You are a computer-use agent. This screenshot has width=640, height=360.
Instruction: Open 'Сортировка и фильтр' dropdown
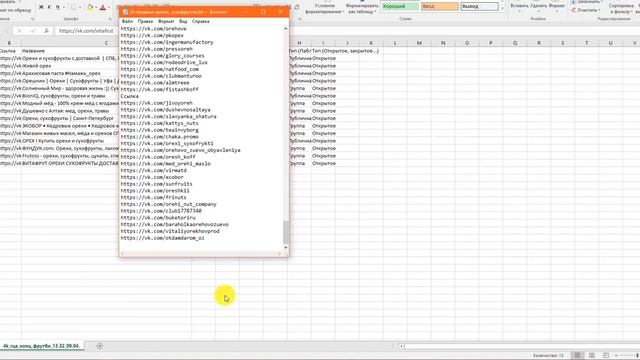coord(621,9)
